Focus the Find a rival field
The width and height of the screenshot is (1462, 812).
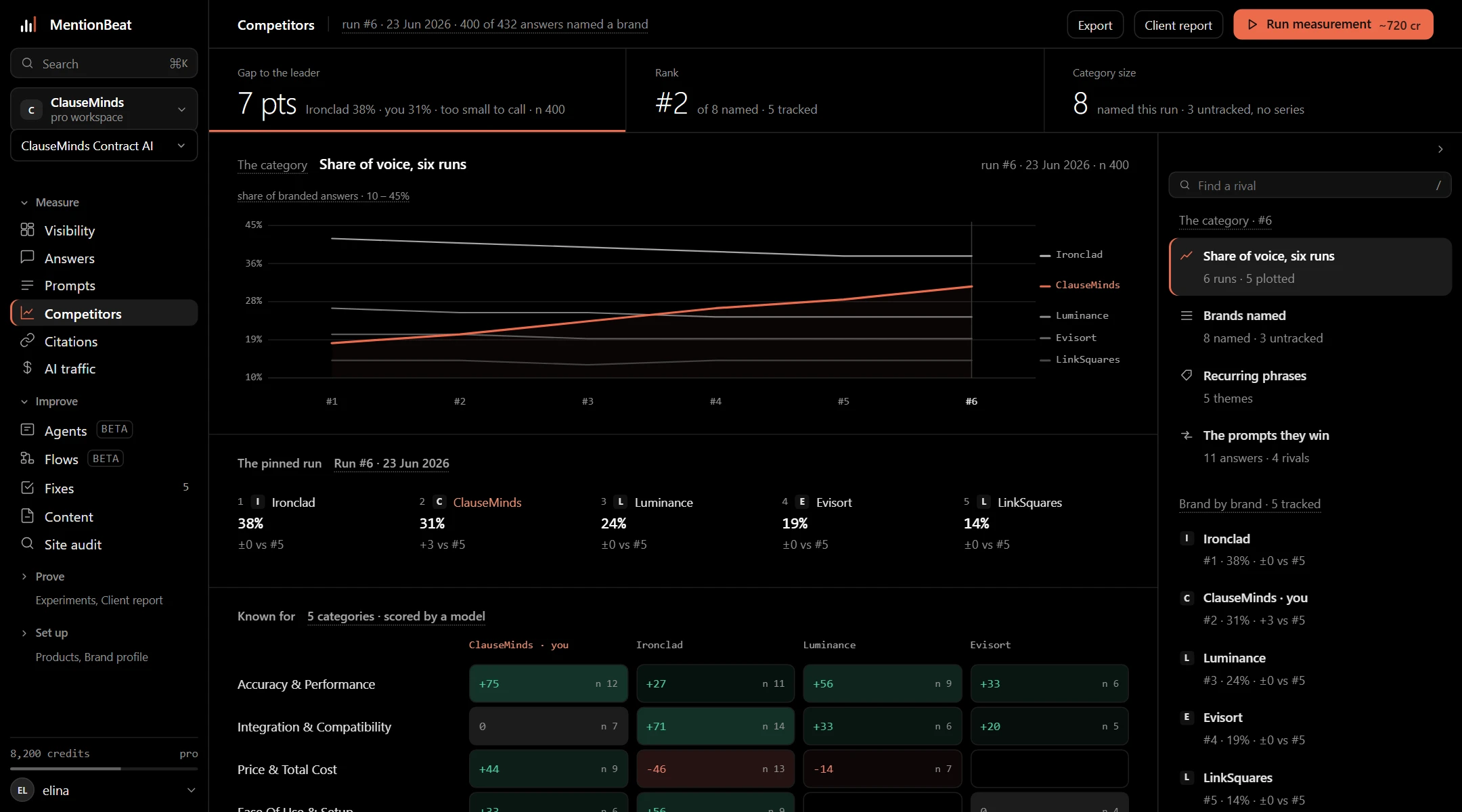1310,185
